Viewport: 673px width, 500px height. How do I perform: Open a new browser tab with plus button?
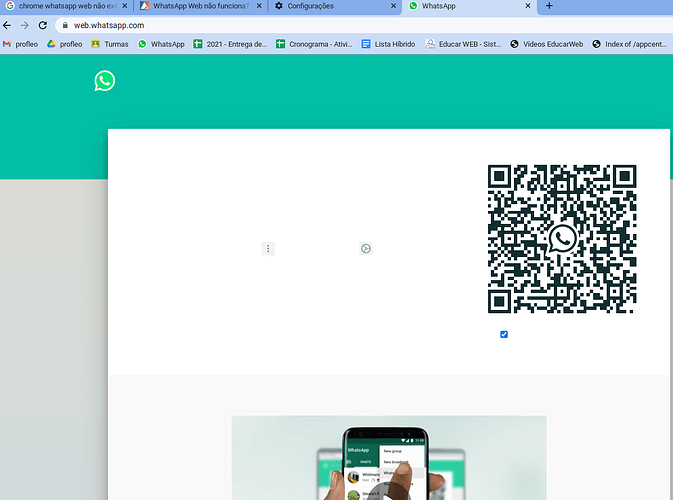549,6
